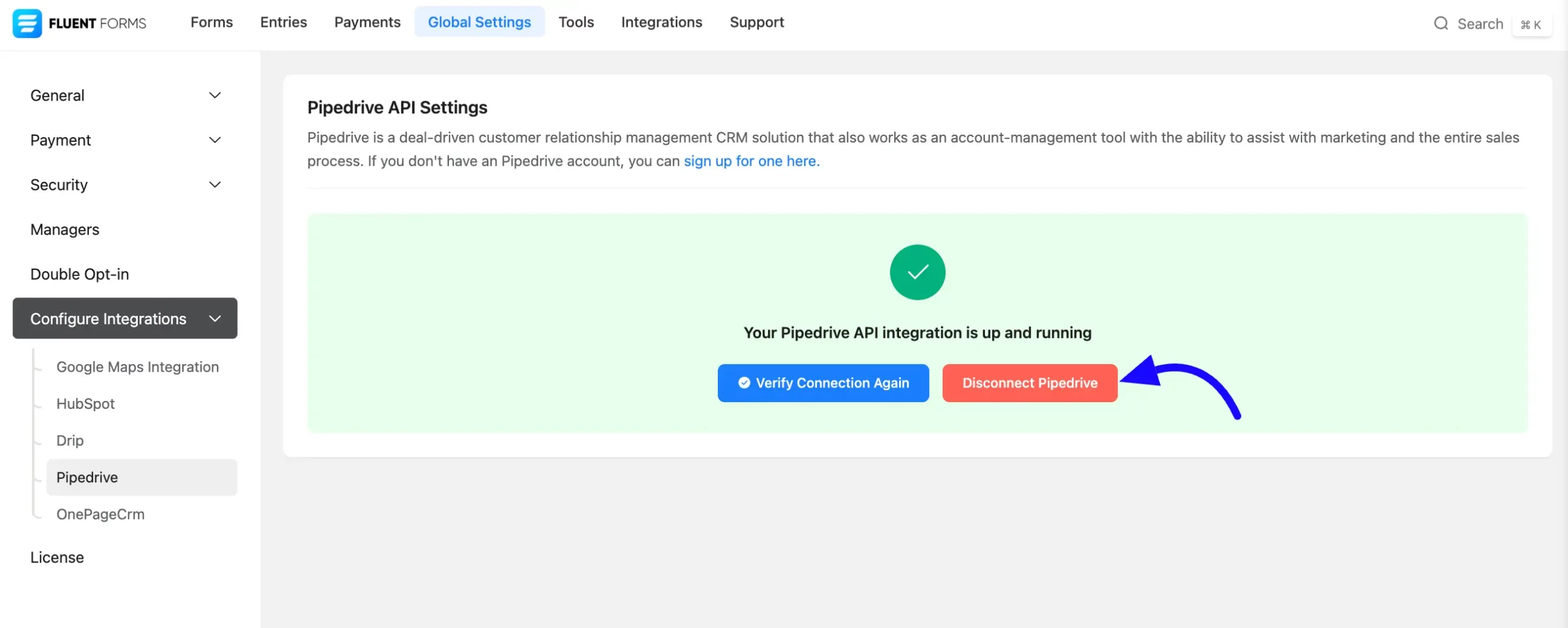Select Drip integration
1568x628 pixels.
coord(70,440)
